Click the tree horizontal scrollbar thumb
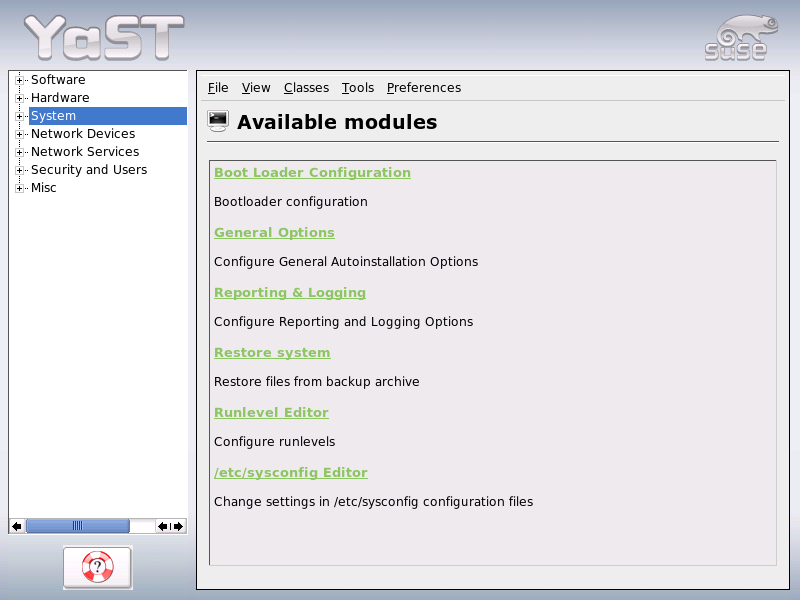This screenshot has width=800, height=600. [78, 526]
